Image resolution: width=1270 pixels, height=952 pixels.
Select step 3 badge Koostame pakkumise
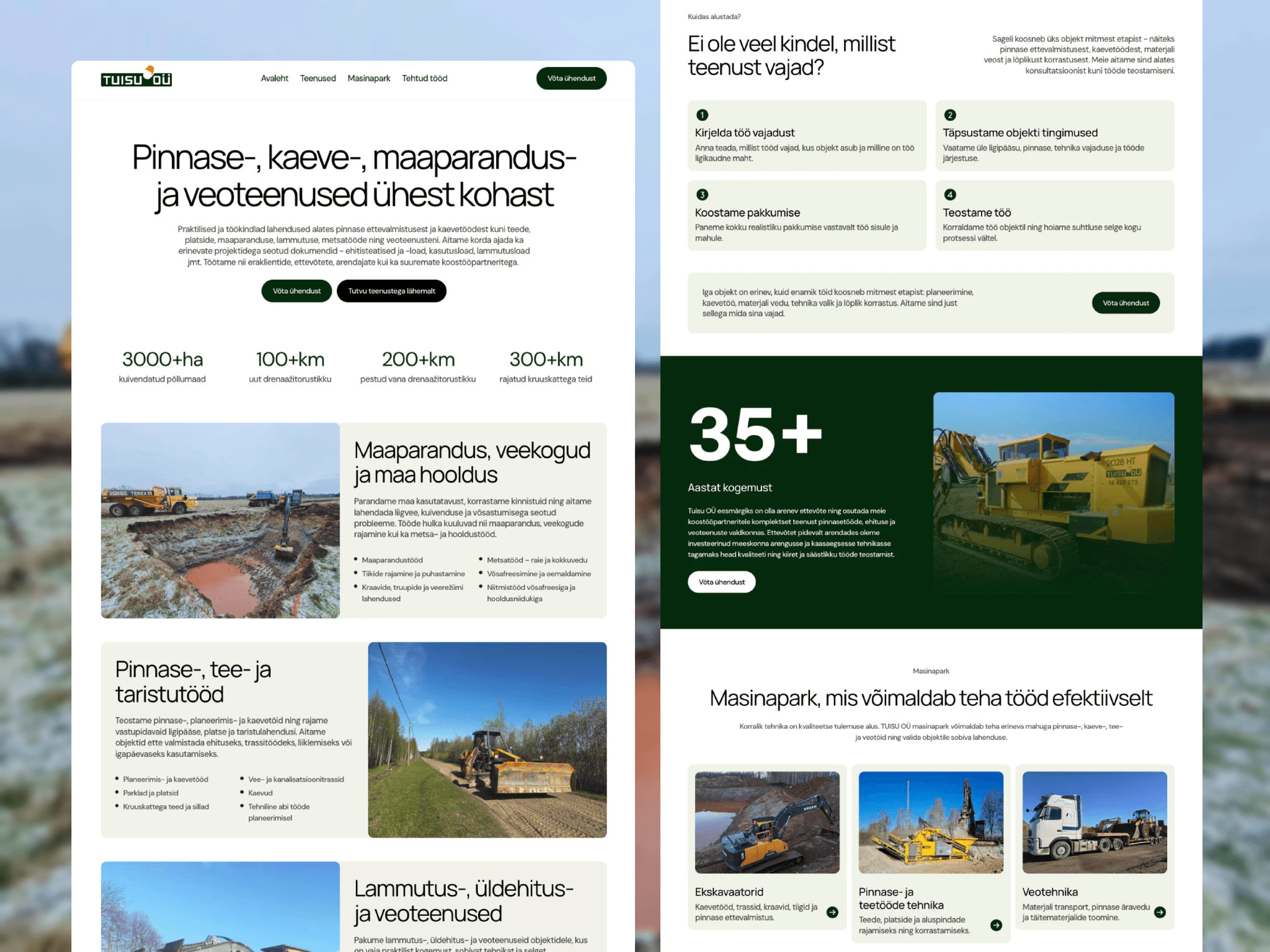[702, 195]
